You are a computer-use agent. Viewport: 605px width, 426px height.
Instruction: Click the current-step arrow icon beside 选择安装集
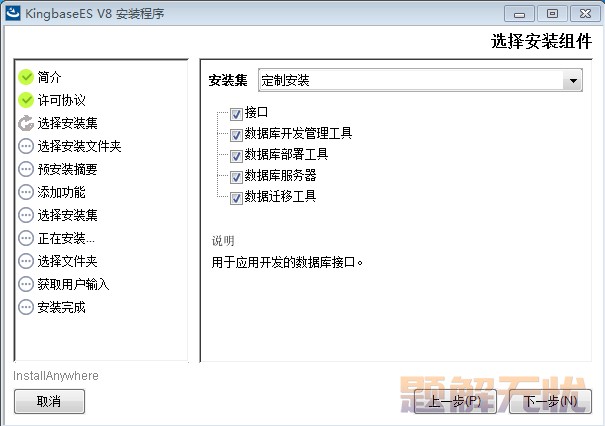[x=26, y=123]
